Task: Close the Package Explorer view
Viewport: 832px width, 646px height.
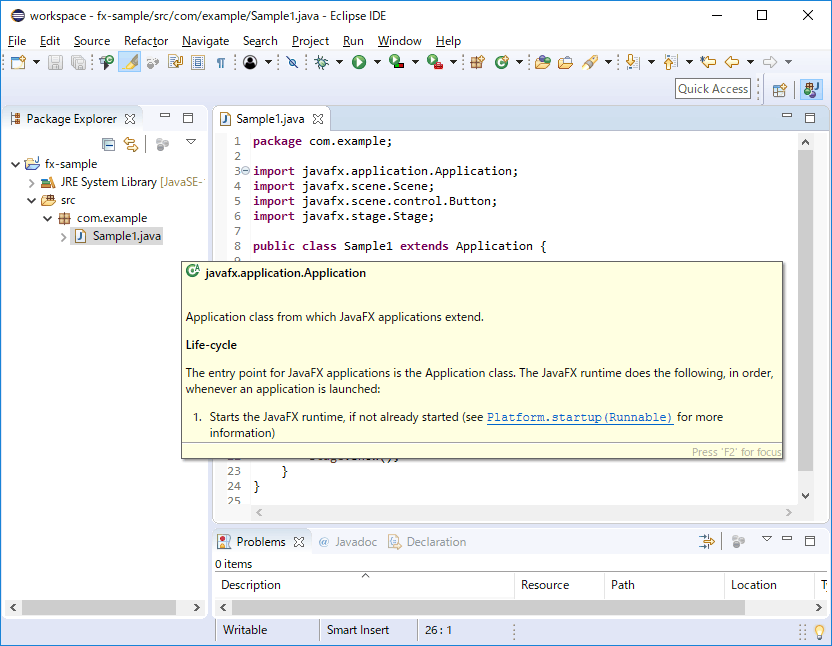Action: click(x=130, y=119)
